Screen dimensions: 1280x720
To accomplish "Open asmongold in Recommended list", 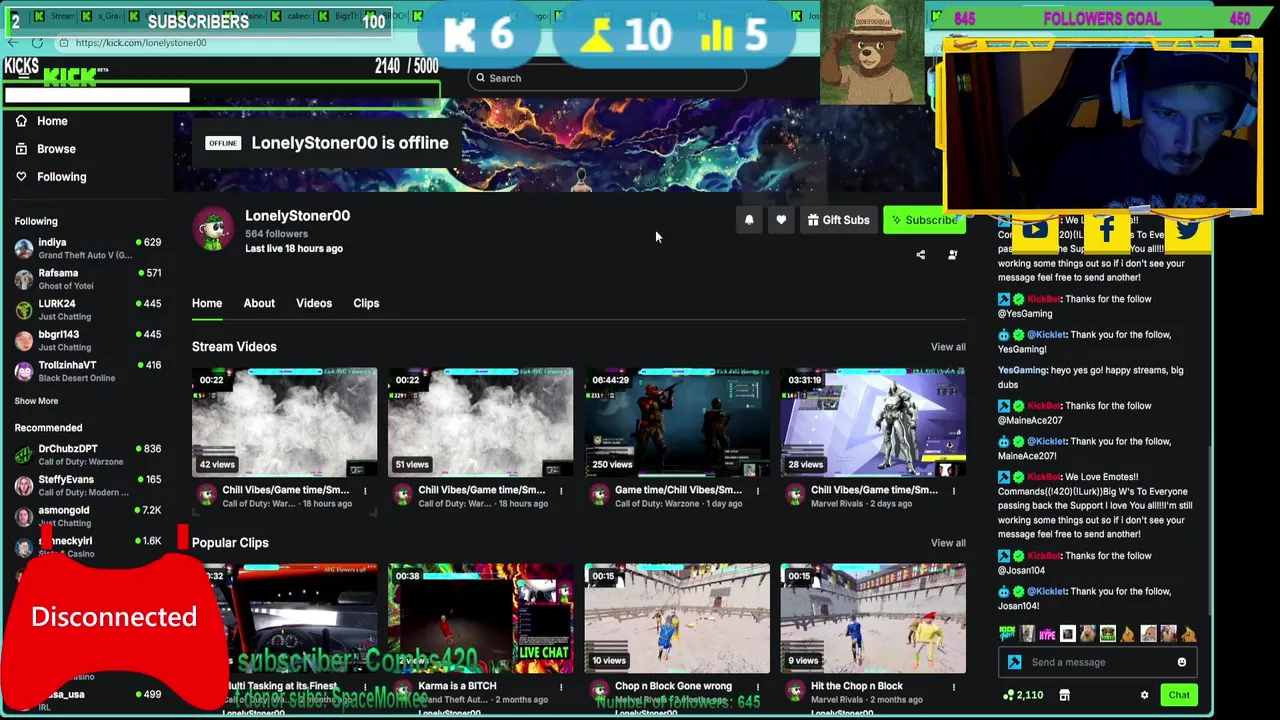I will point(88,516).
